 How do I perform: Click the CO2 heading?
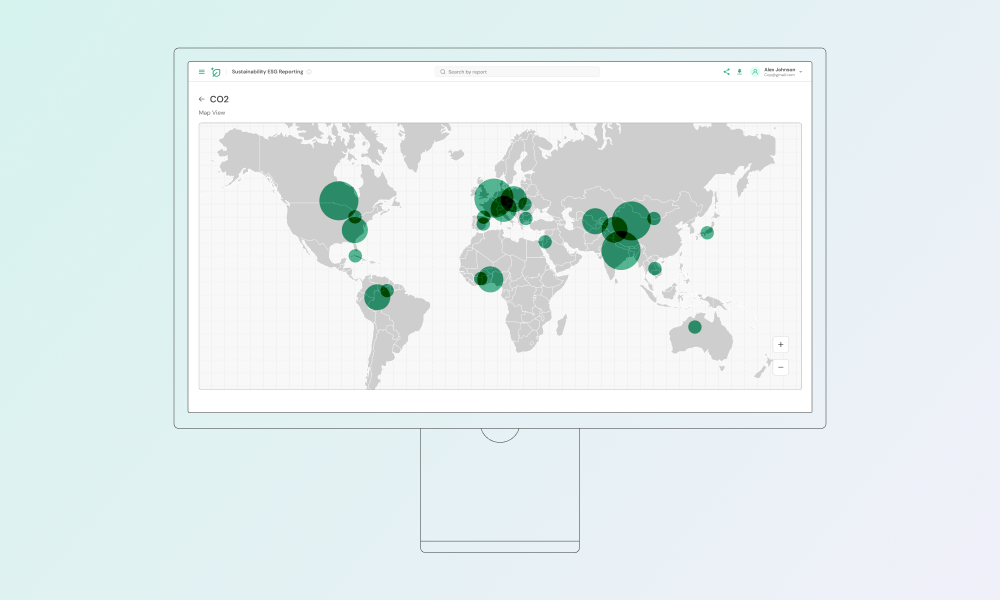coord(219,99)
